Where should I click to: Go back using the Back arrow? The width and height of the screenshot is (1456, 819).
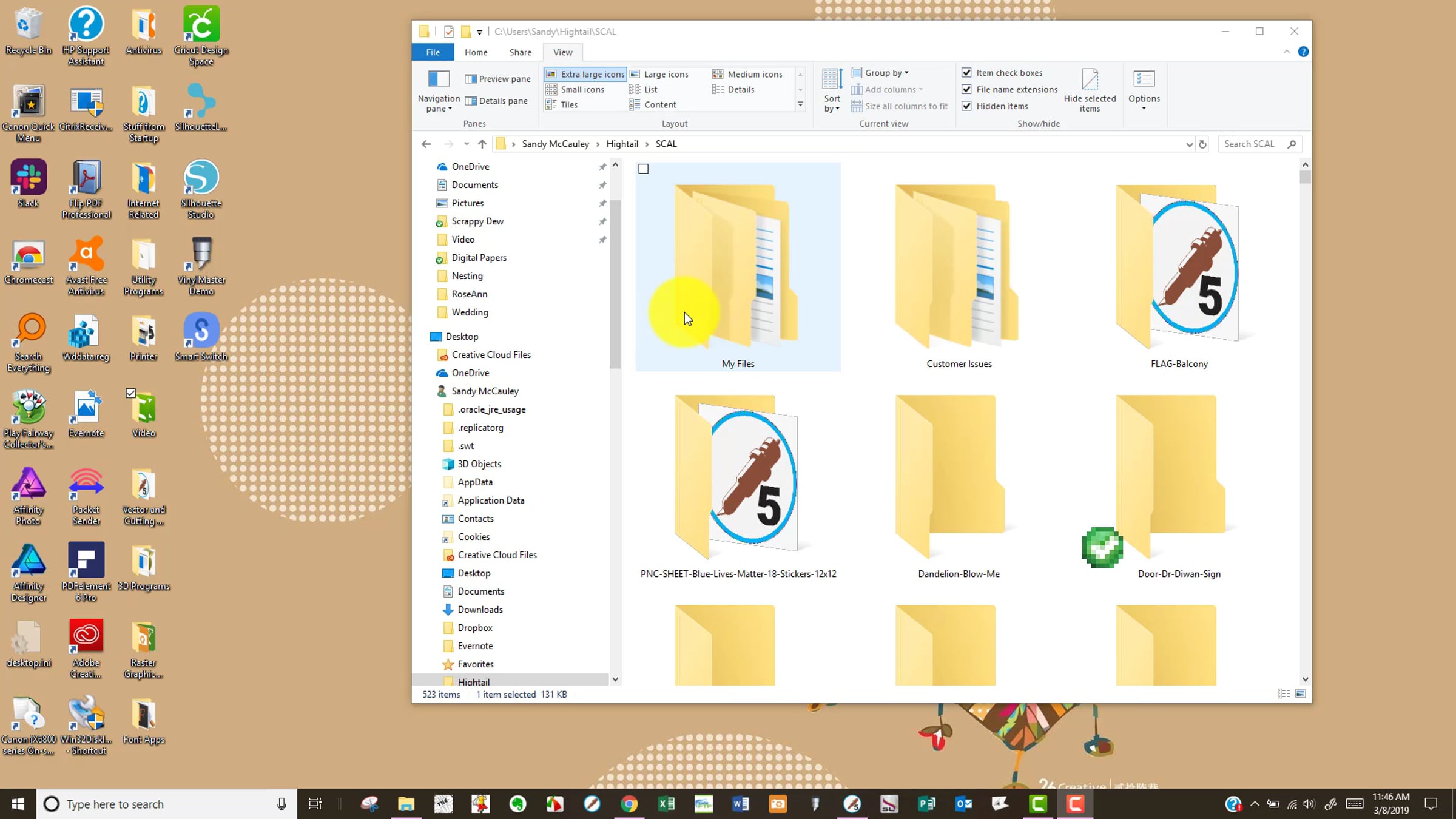click(x=426, y=144)
